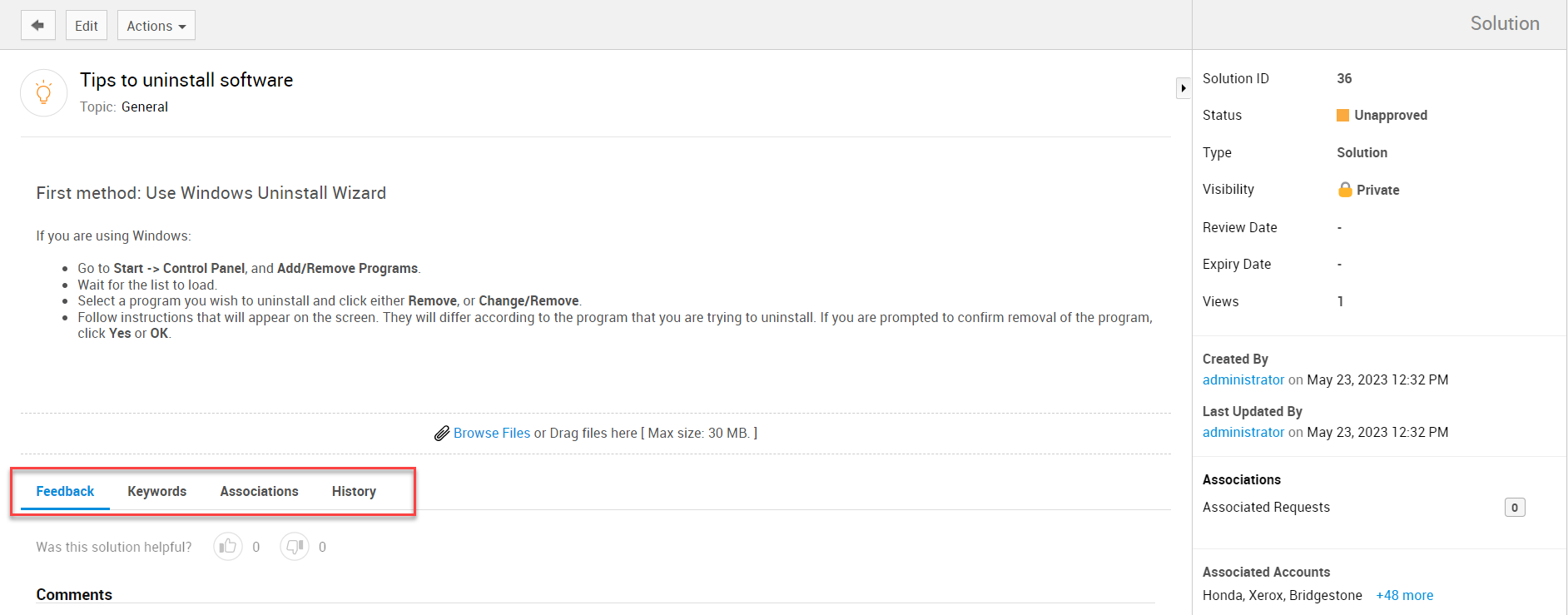The height and width of the screenshot is (615, 1568).
Task: Click the General topic label
Action: 145,107
